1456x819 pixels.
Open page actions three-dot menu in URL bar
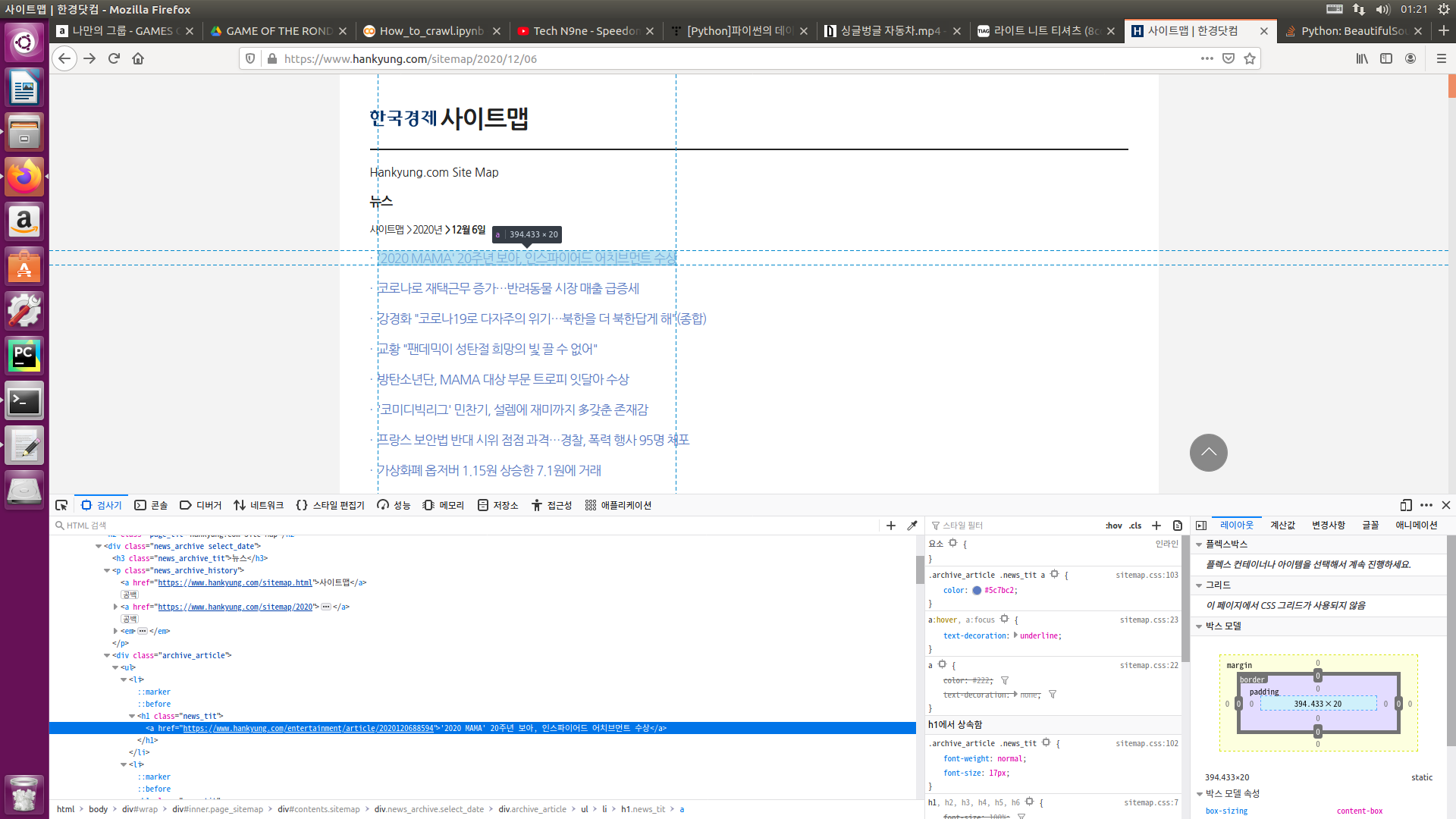tap(1207, 58)
